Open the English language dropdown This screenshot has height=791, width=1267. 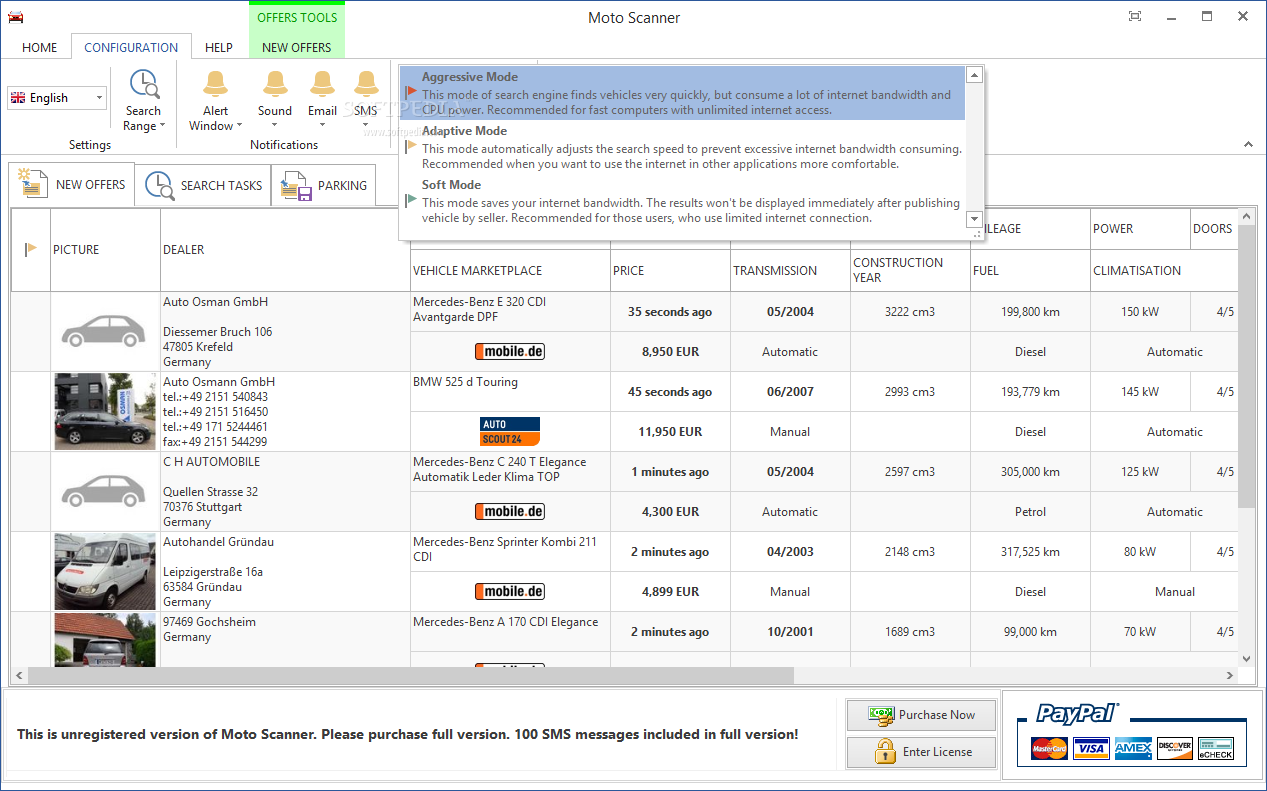pos(57,97)
